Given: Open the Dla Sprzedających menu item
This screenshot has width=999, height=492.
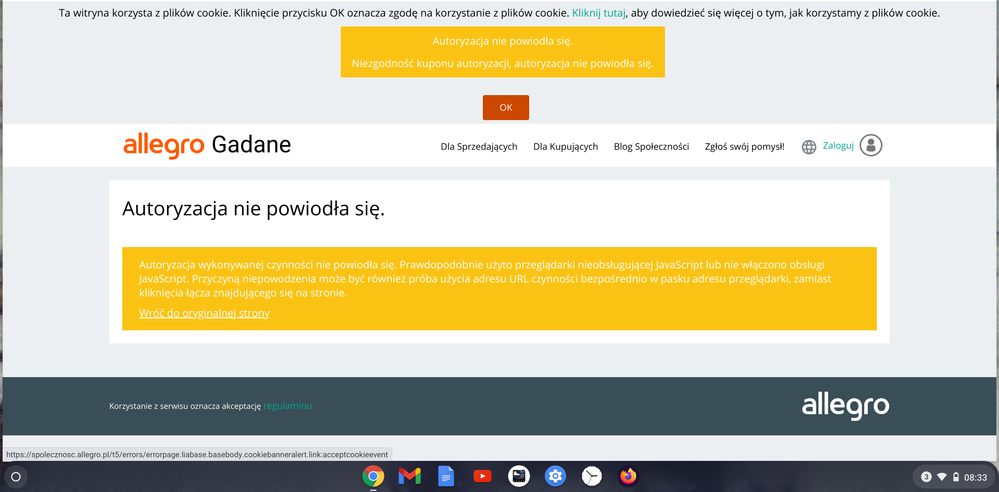Looking at the screenshot, I should [478, 147].
